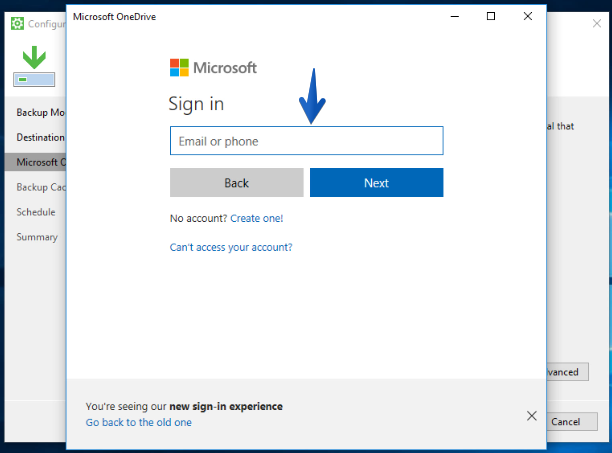Click Go back to the old one link
The image size is (612, 453).
click(139, 422)
